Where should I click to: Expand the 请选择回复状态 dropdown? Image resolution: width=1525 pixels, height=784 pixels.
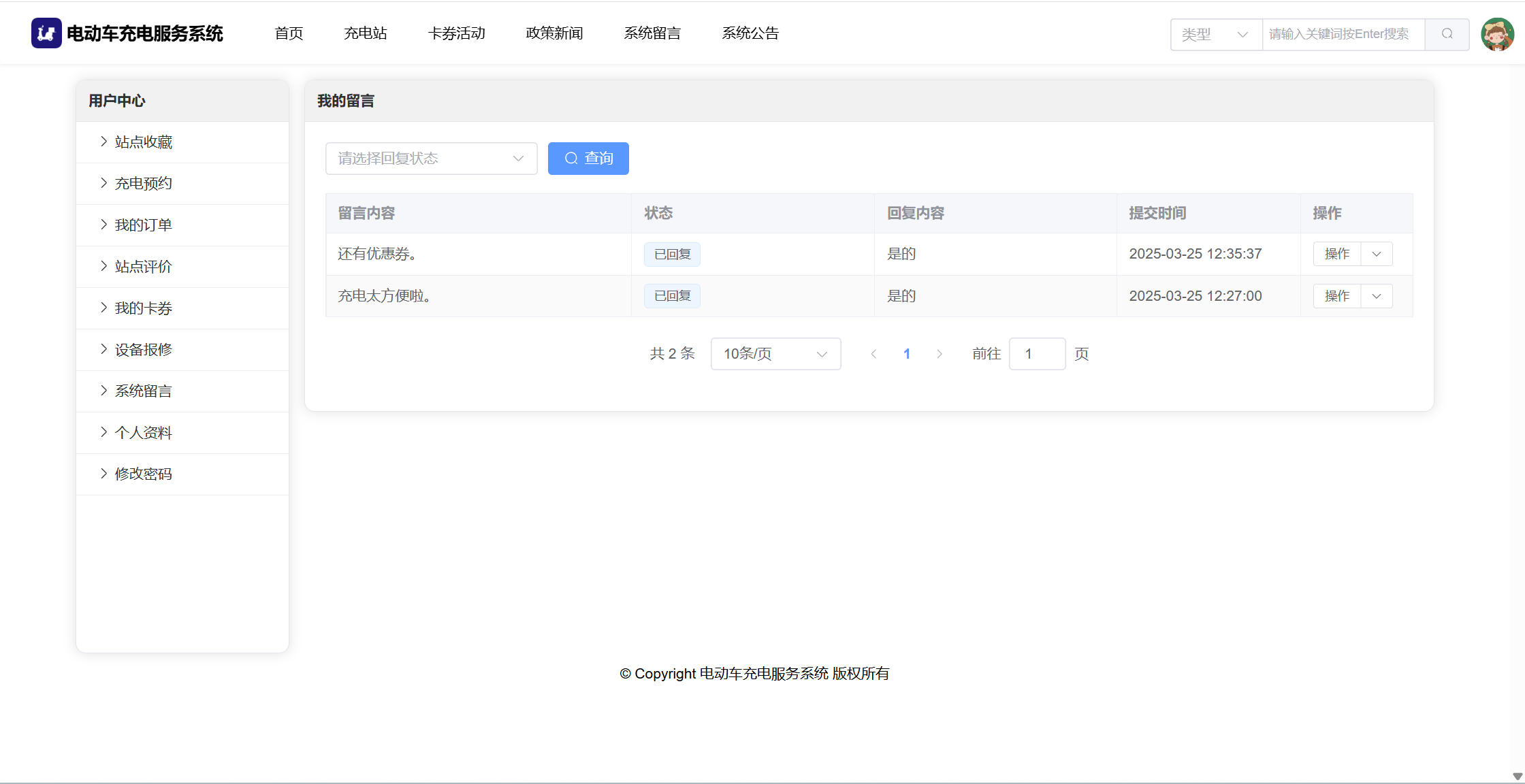(431, 159)
